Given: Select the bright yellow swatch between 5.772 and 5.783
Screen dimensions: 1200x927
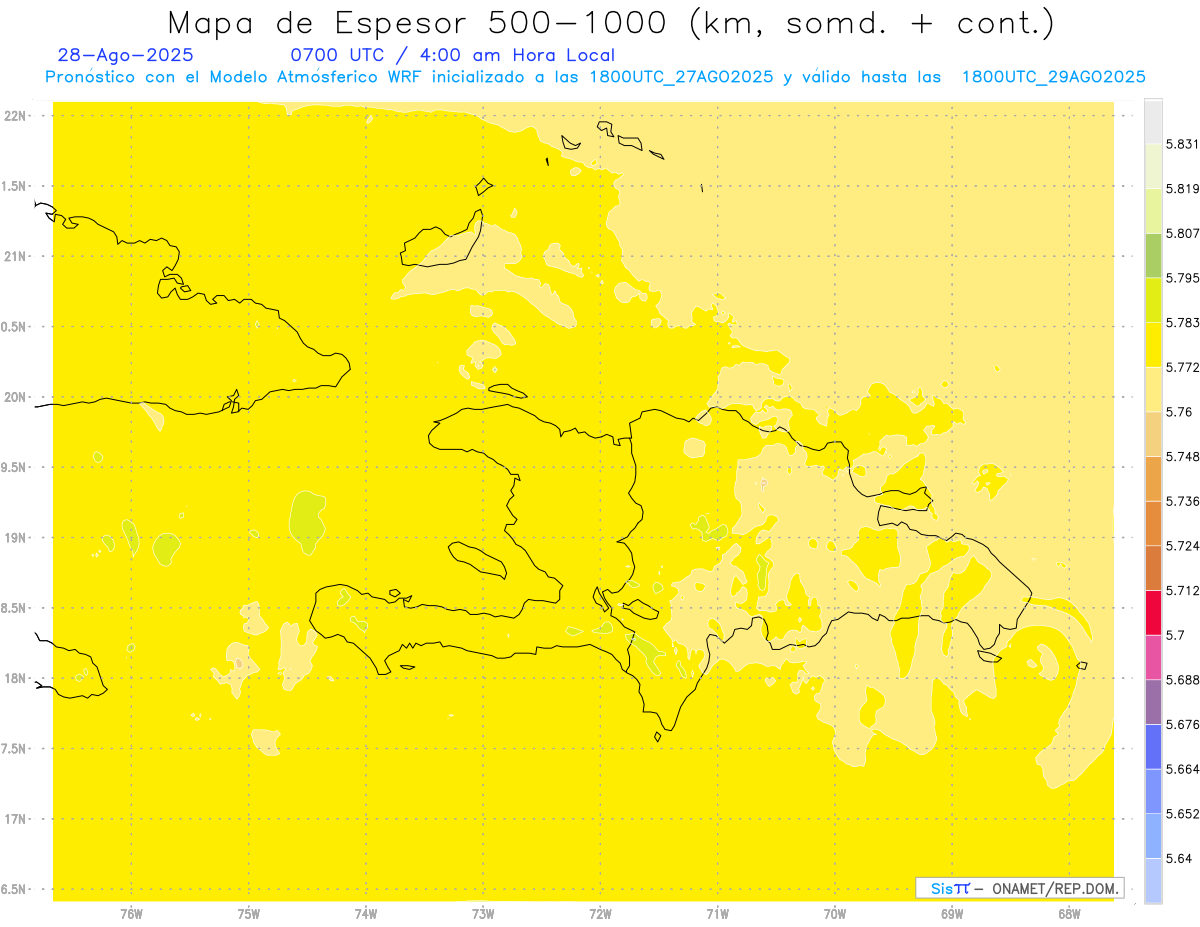Looking at the screenshot, I should point(1153,344).
